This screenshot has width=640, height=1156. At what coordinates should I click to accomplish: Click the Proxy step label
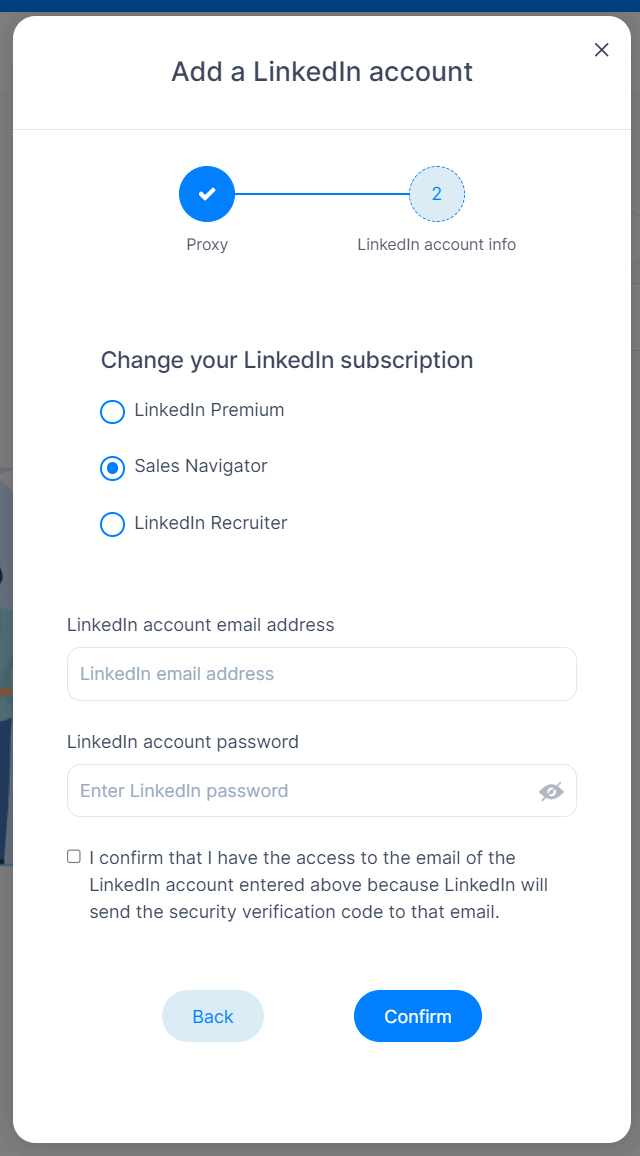207,245
